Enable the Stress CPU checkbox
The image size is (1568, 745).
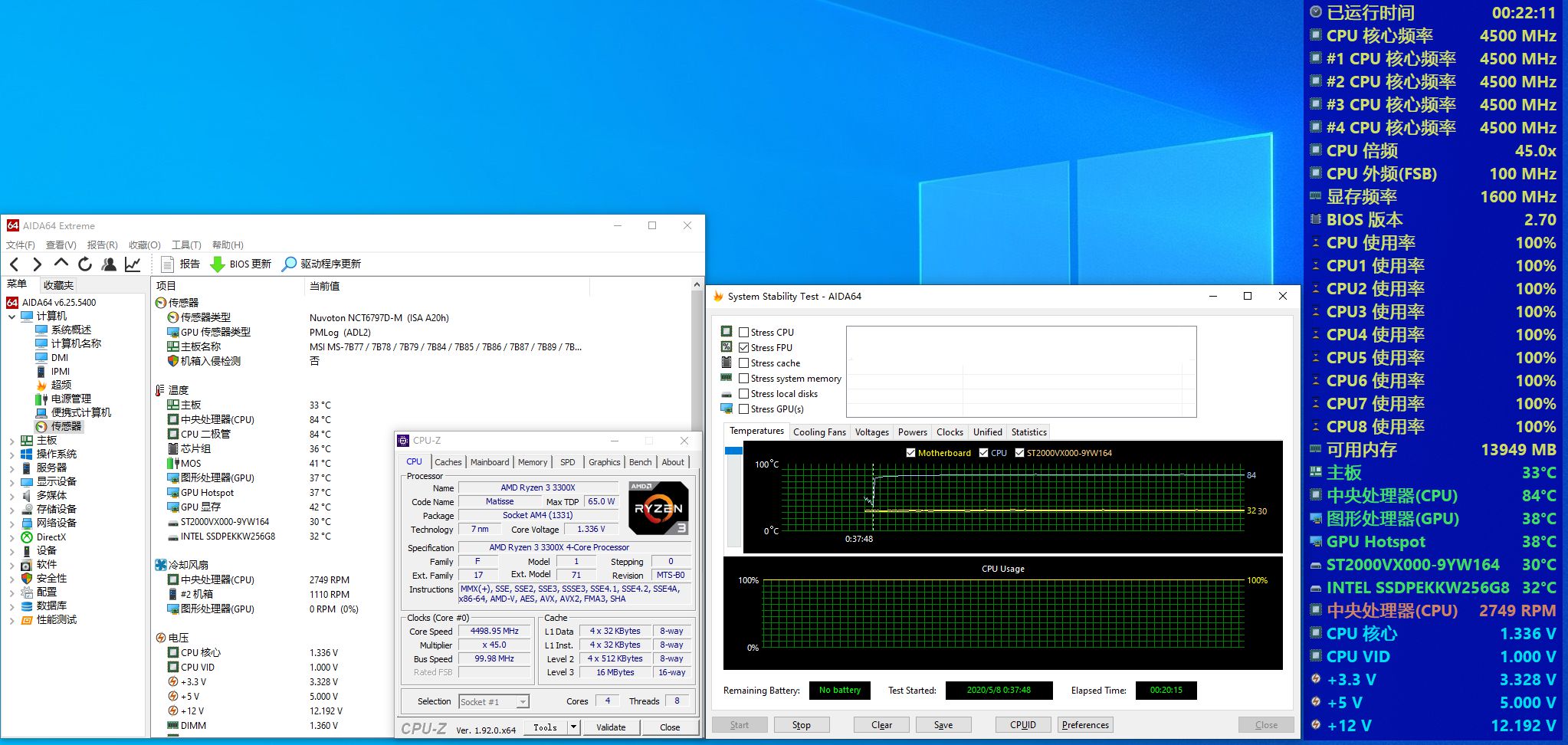point(743,332)
